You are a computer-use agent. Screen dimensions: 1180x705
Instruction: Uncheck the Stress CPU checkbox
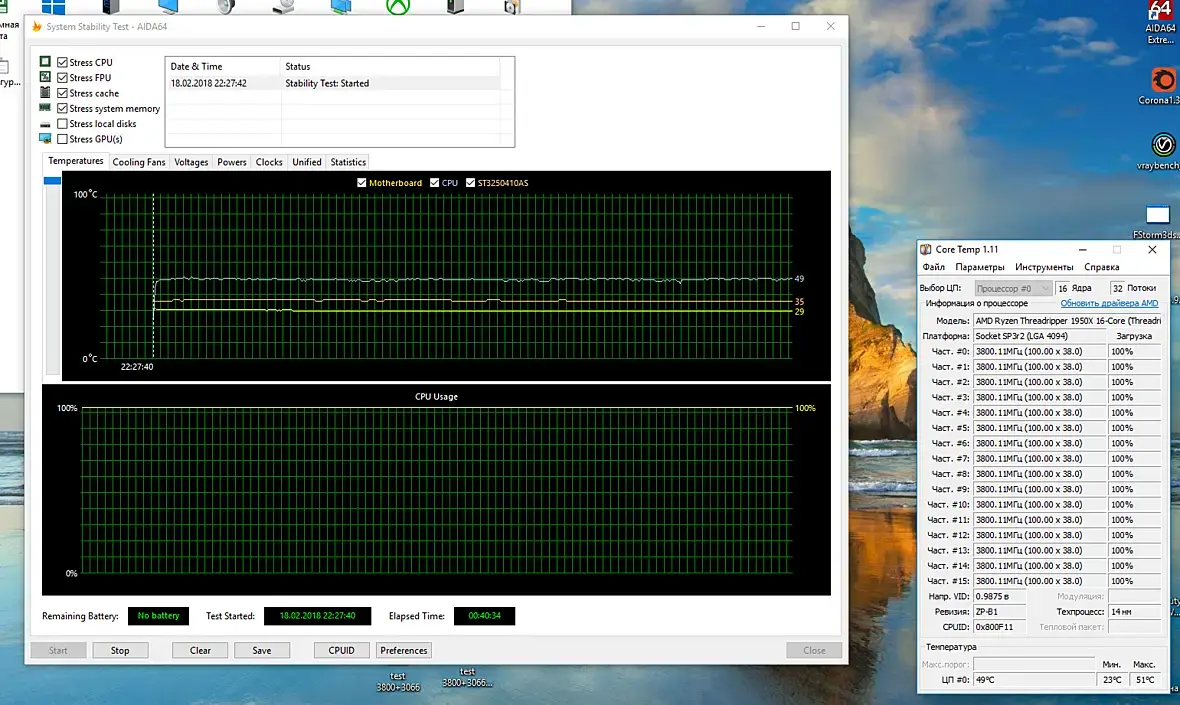[x=62, y=62]
